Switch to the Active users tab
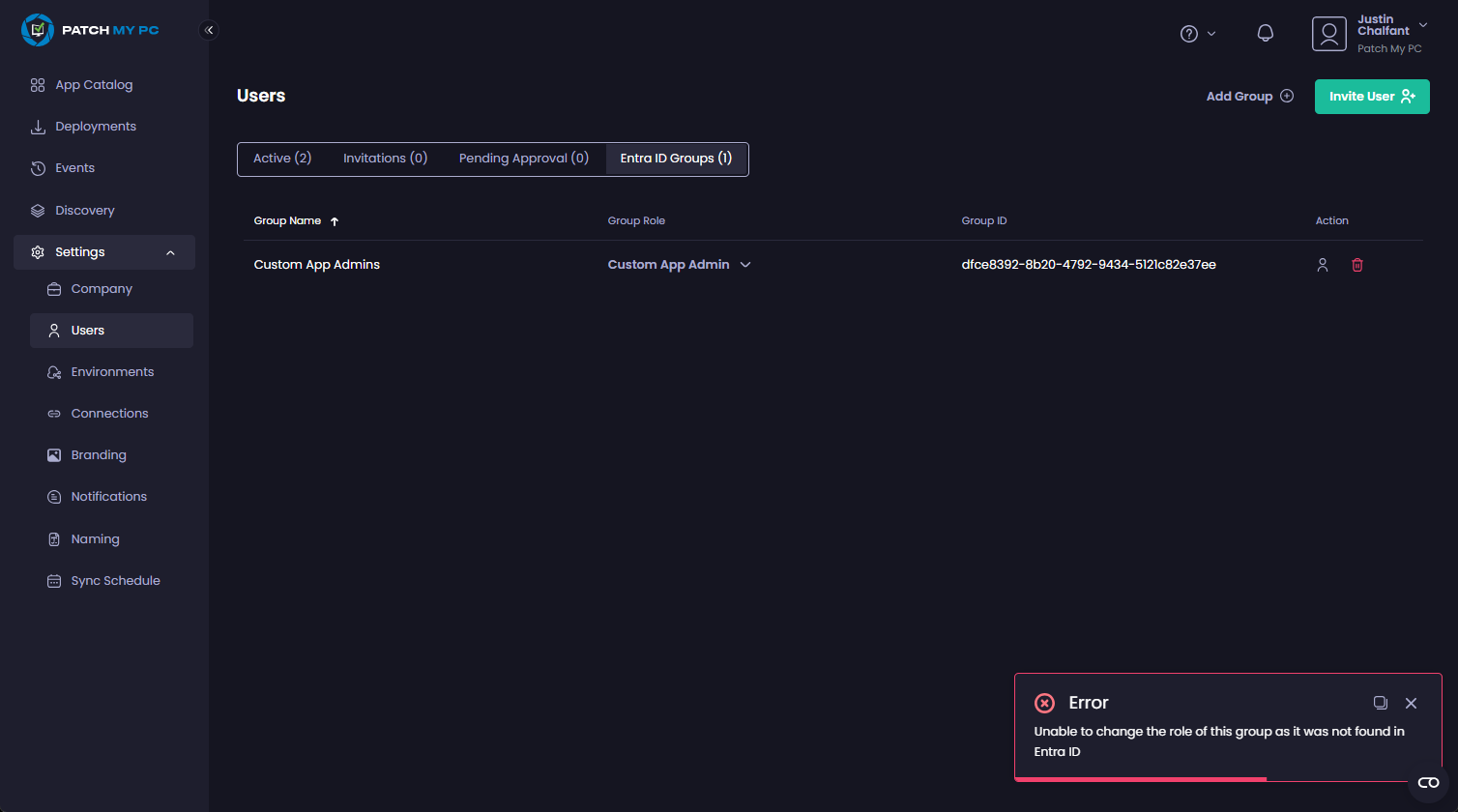Viewport: 1458px width, 812px height. [x=281, y=158]
